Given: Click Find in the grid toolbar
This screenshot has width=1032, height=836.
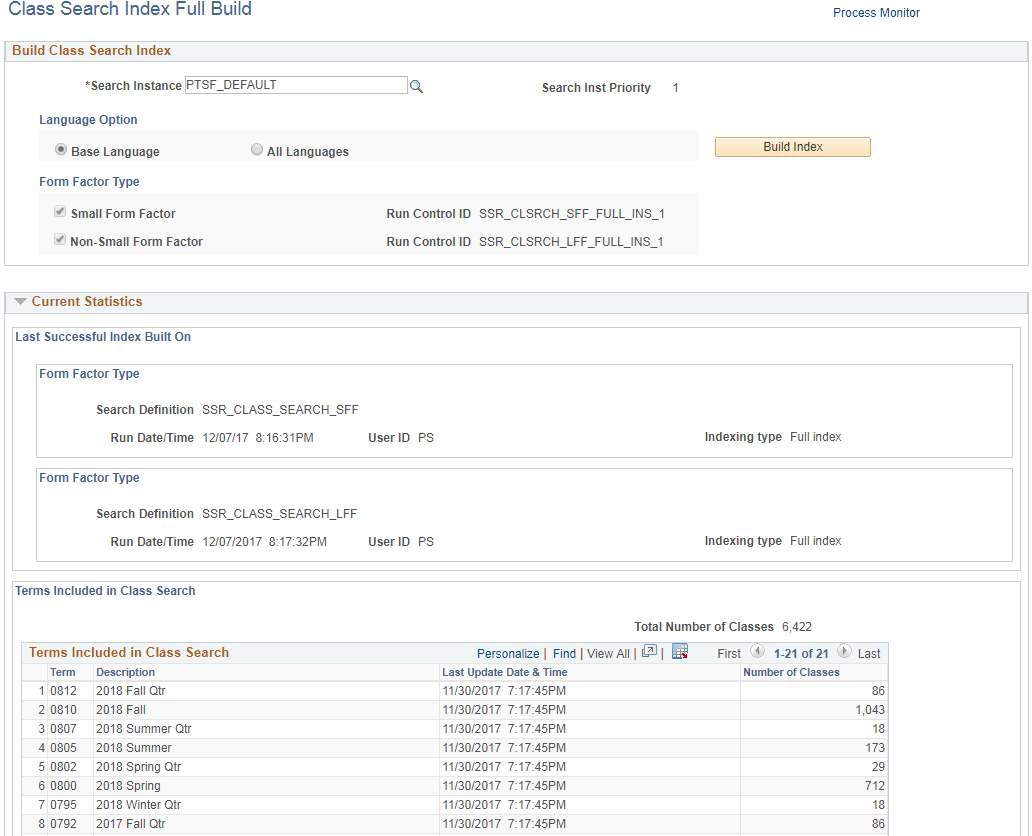Looking at the screenshot, I should point(564,652).
